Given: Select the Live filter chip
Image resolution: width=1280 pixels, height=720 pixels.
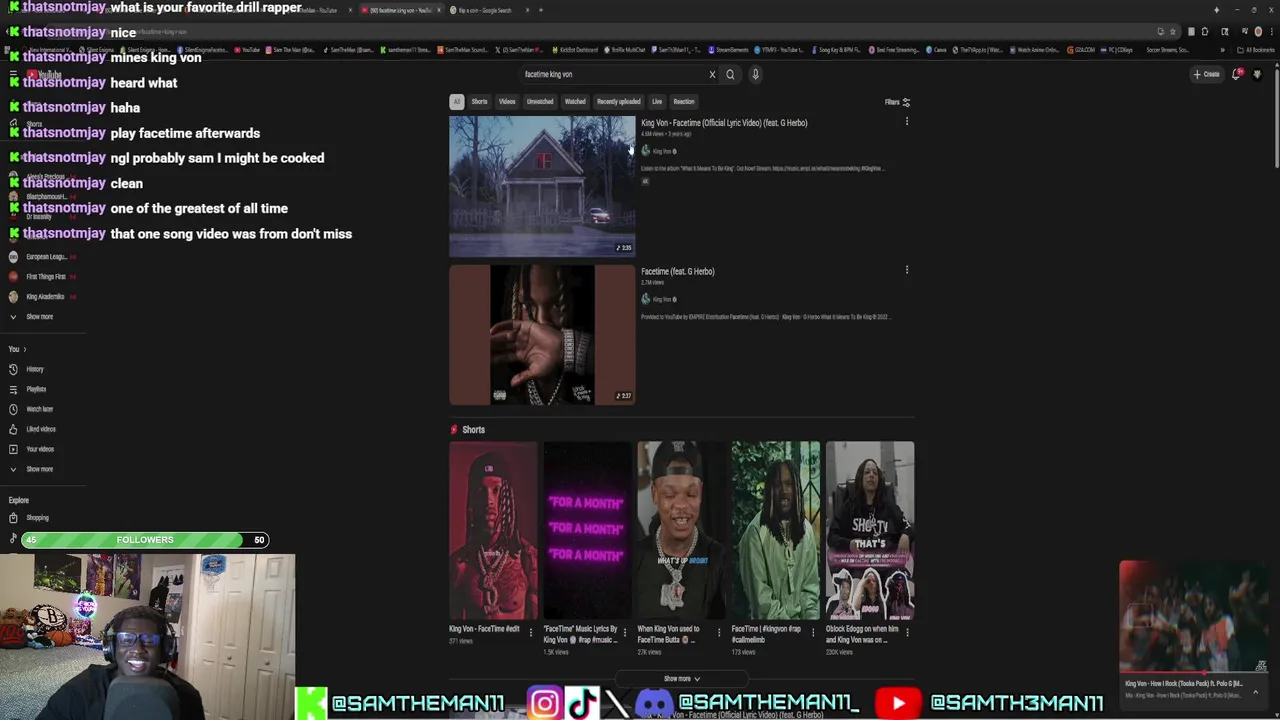Looking at the screenshot, I should (657, 101).
